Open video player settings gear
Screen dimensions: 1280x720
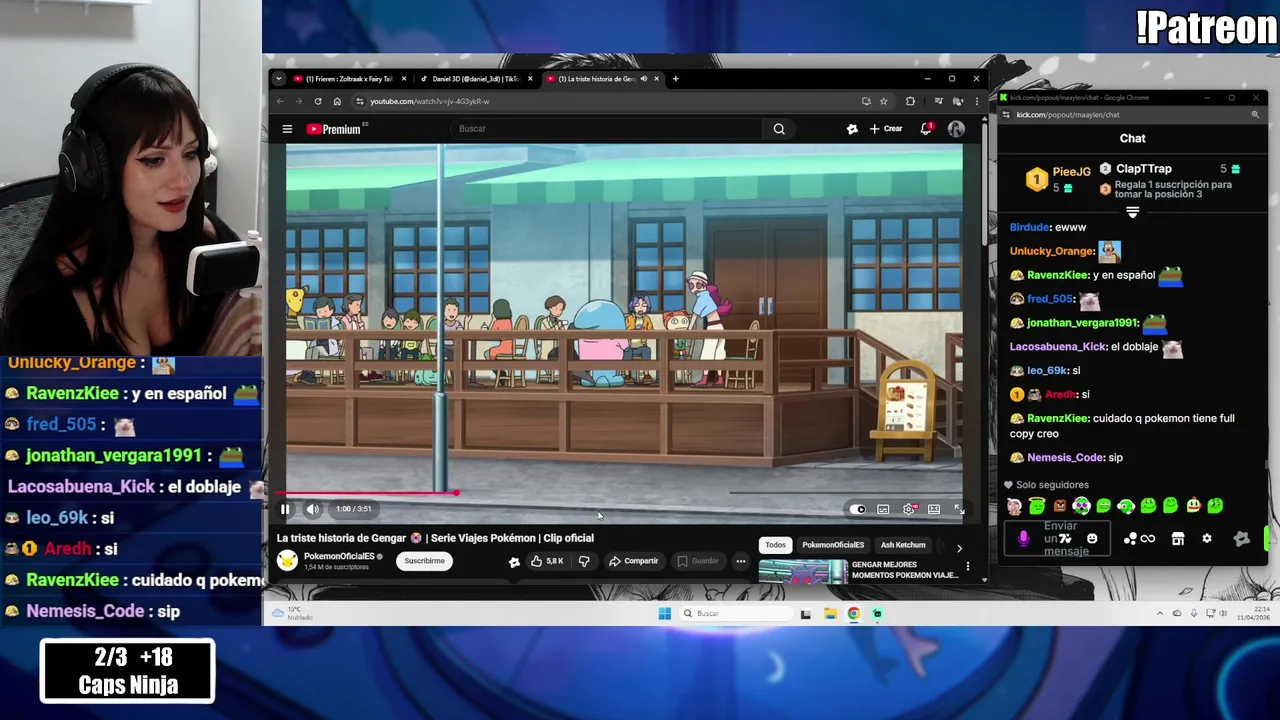click(909, 509)
